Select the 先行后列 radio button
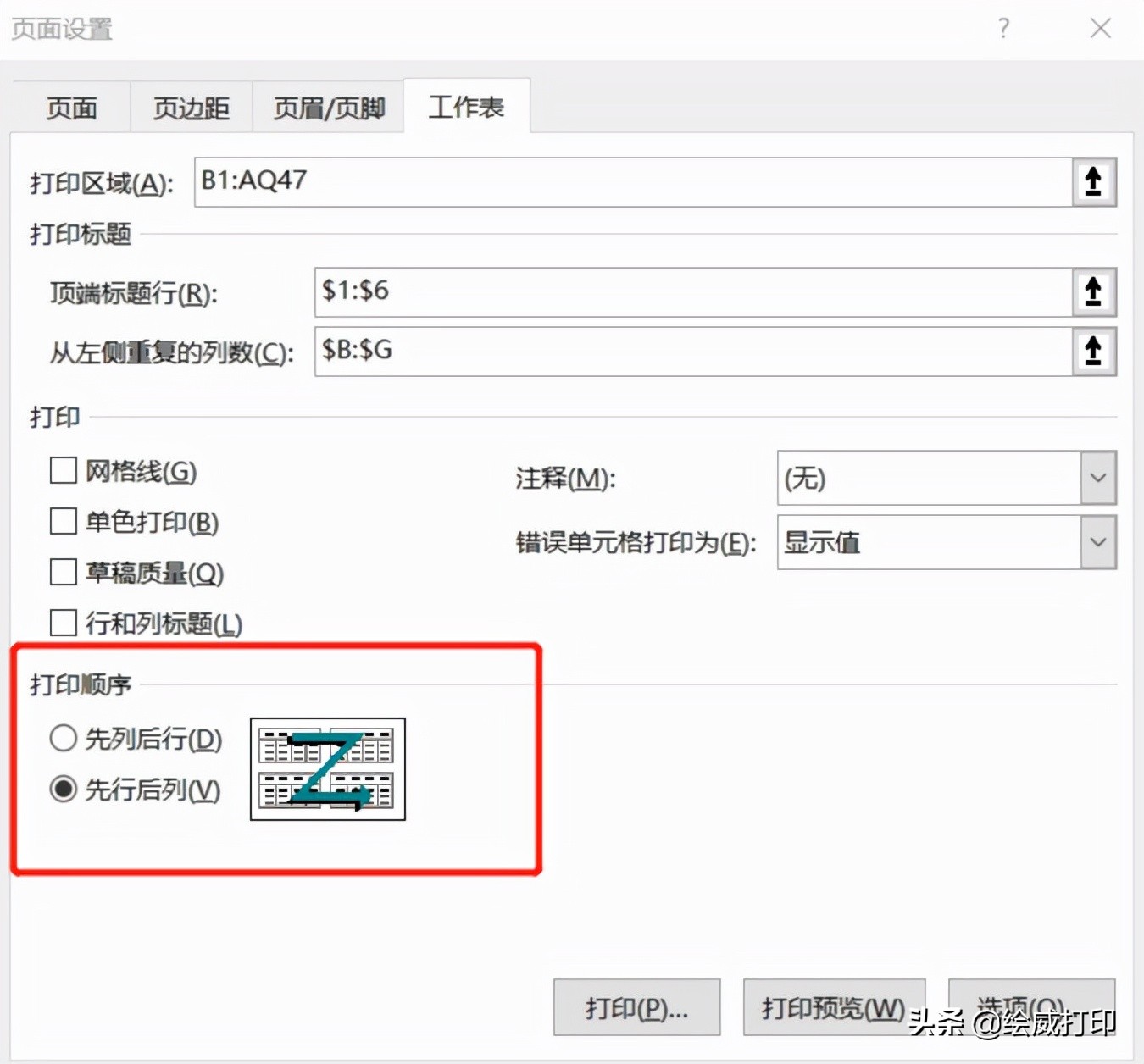 coord(63,790)
